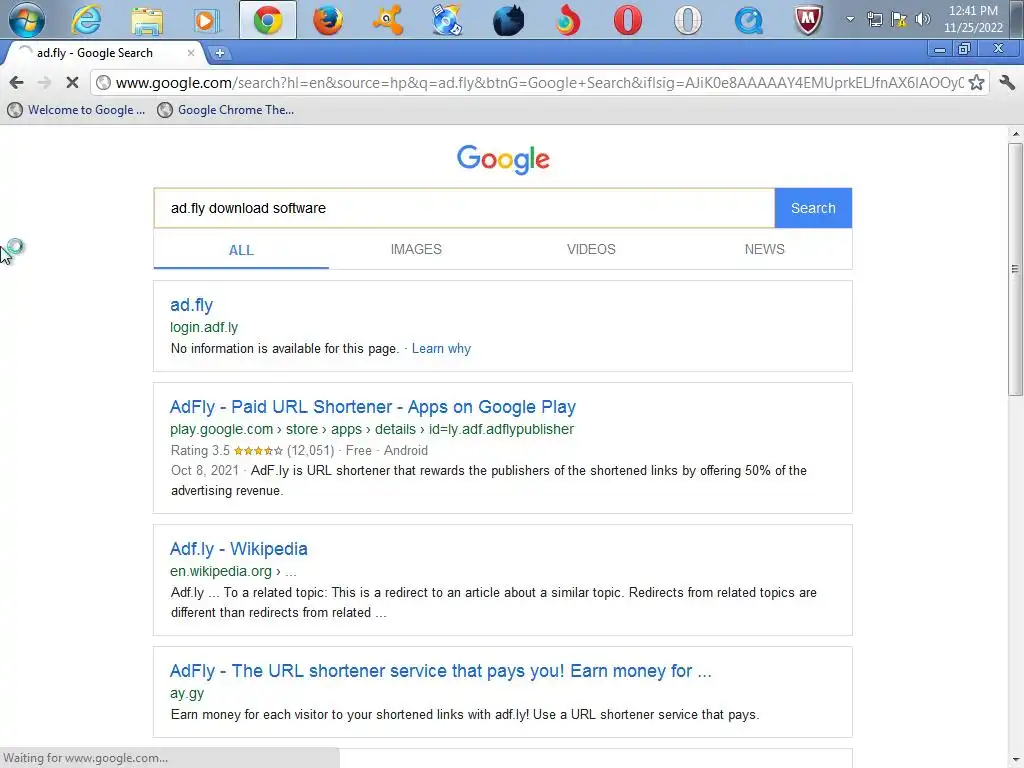Switch to the IMAGES tab
The width and height of the screenshot is (1024, 768).
416,249
